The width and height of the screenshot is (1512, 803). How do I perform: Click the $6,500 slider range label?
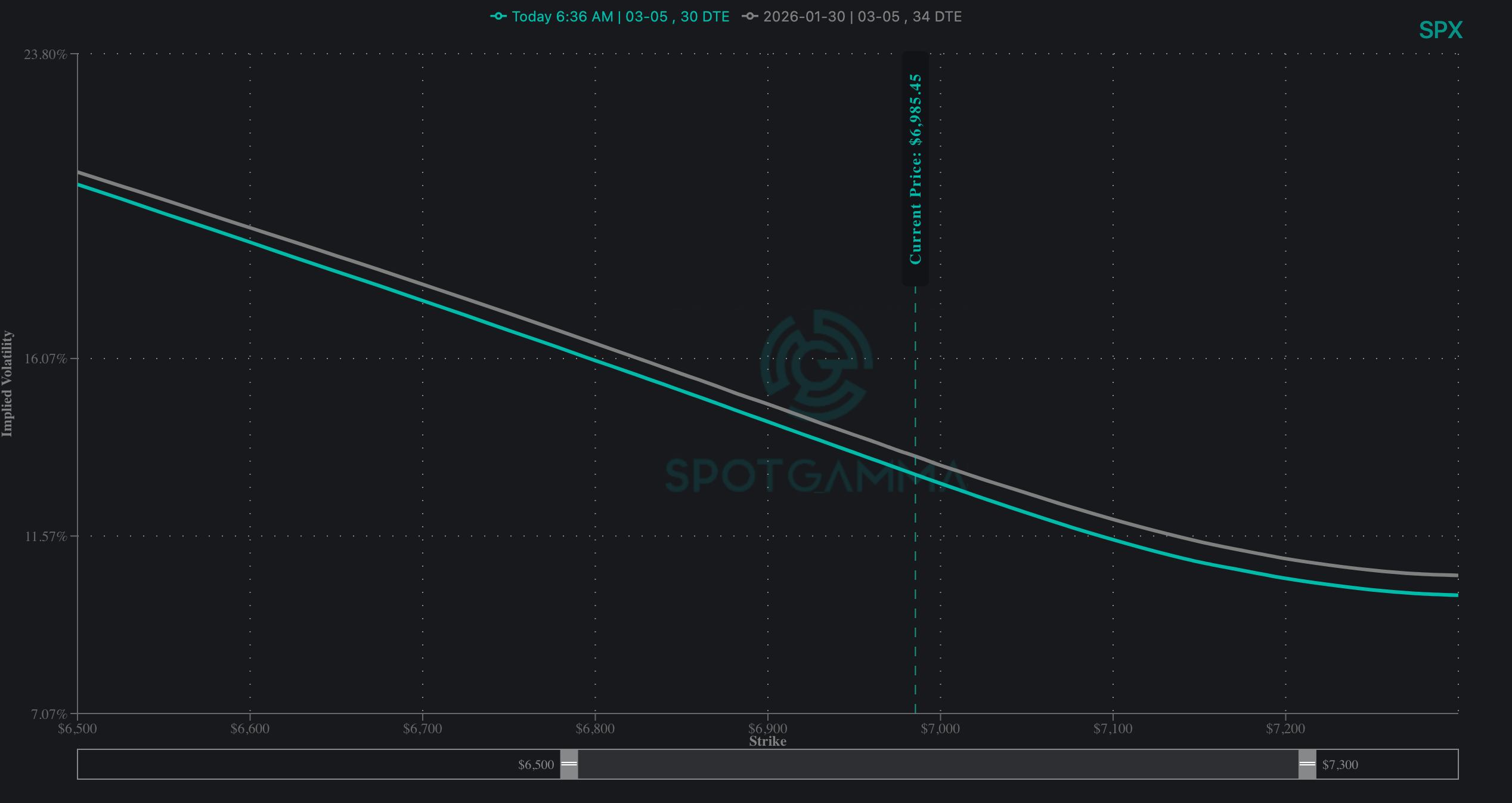click(535, 765)
